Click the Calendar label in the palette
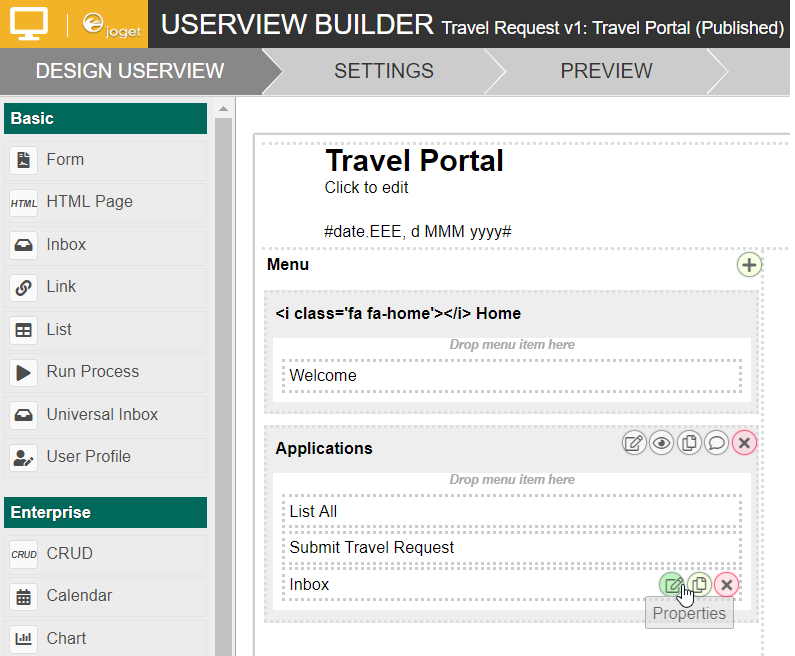This screenshot has width=795, height=656. (x=79, y=596)
